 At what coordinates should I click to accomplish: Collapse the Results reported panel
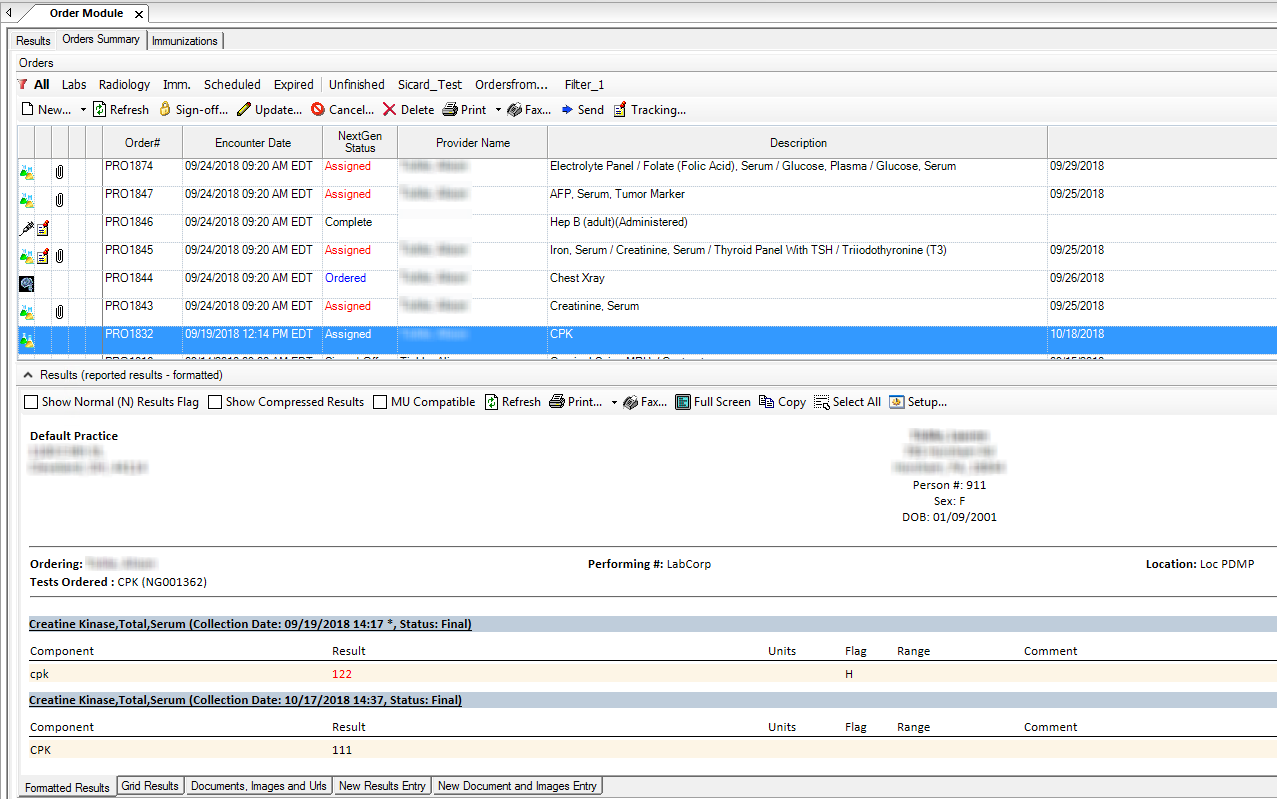tap(28, 375)
